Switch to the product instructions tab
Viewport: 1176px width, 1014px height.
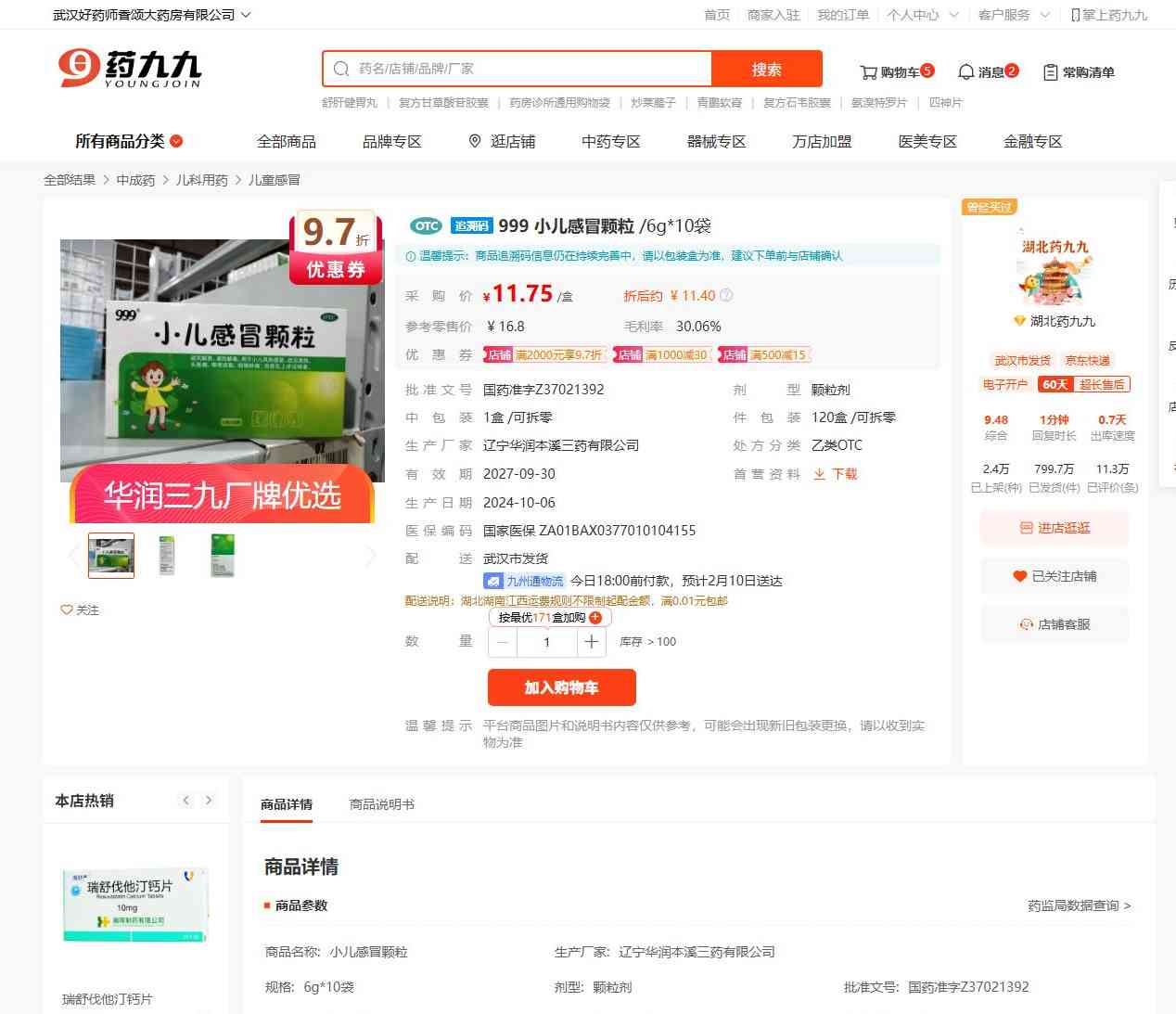click(381, 804)
